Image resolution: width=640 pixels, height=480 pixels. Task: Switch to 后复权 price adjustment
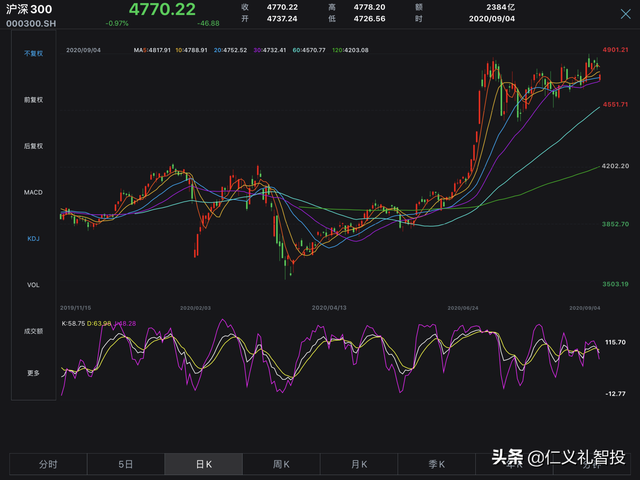34,146
